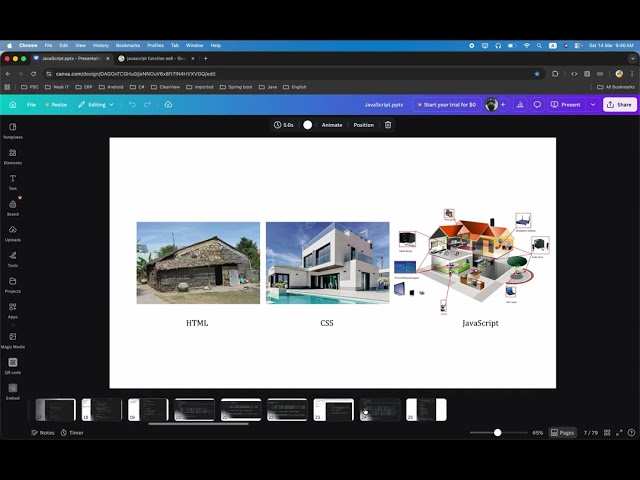The height and width of the screenshot is (480, 640).
Task: Select the CSS modern house image
Action: pyautogui.click(x=327, y=263)
